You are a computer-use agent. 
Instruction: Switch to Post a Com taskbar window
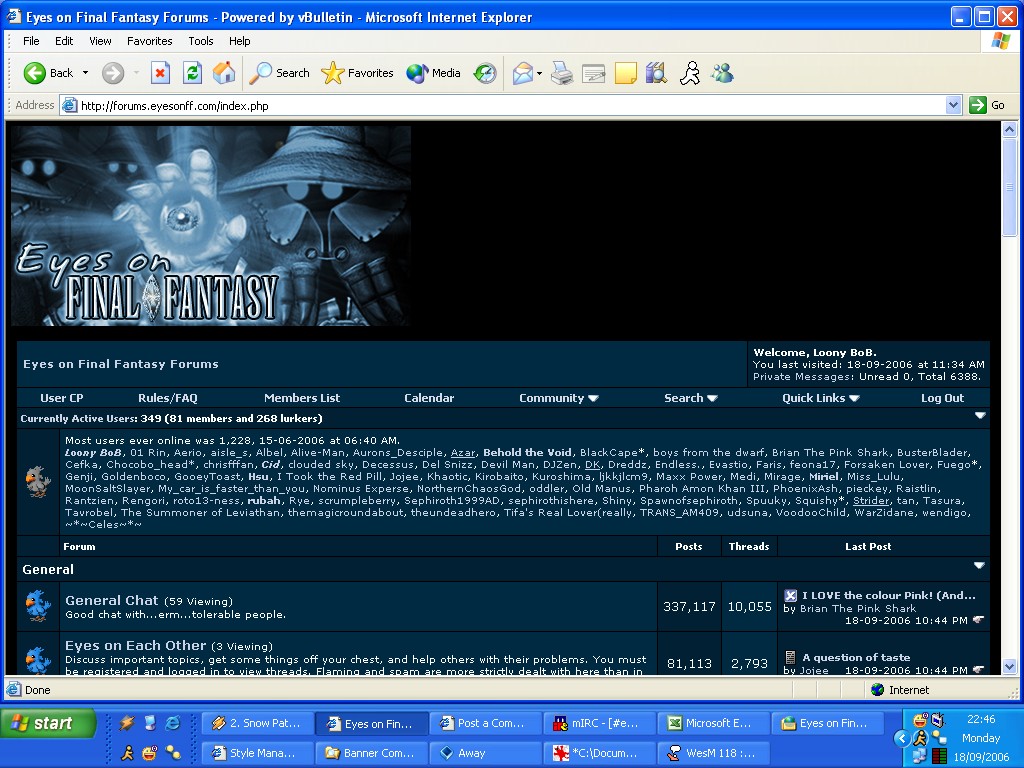486,724
